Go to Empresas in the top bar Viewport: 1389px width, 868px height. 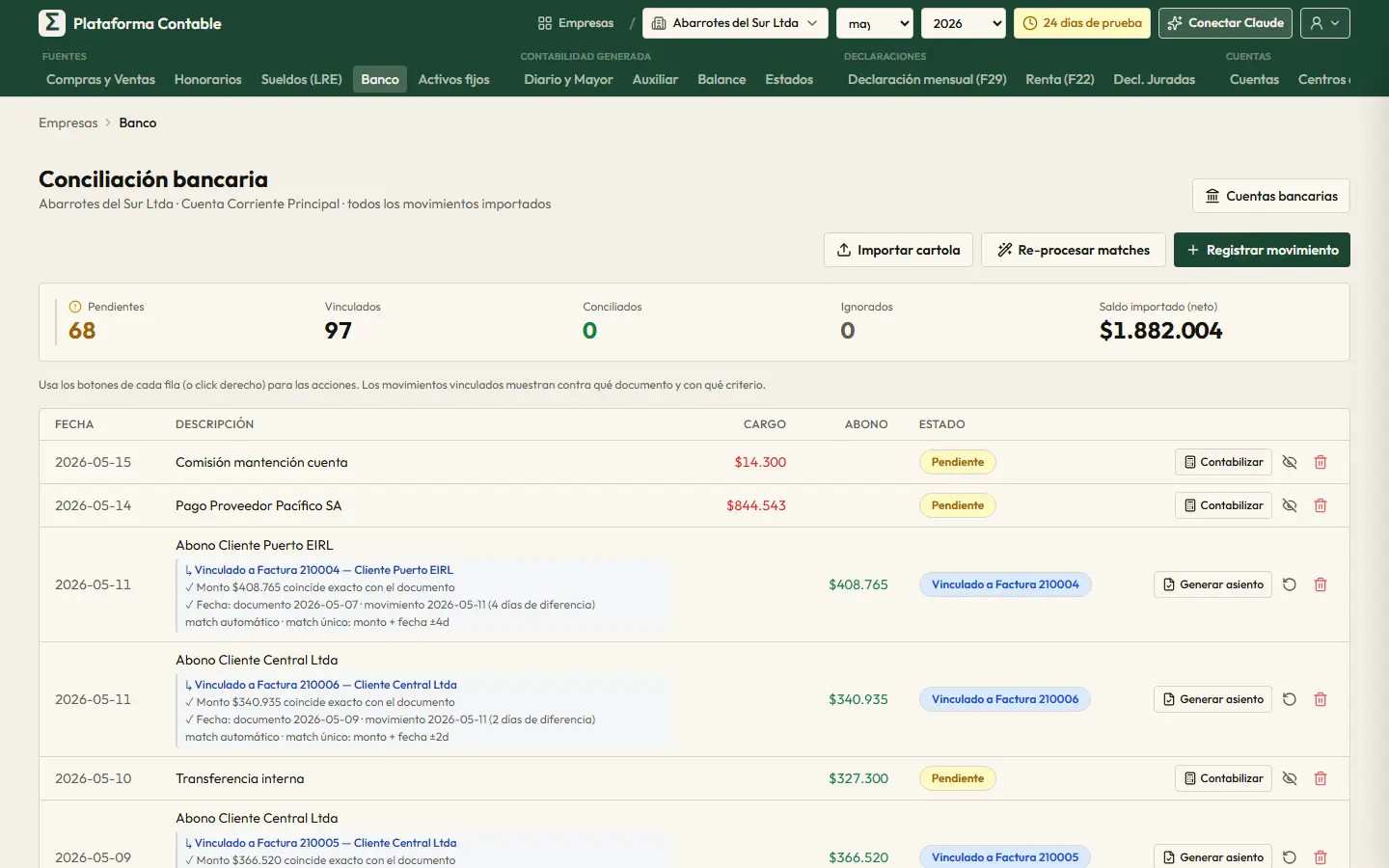click(576, 23)
